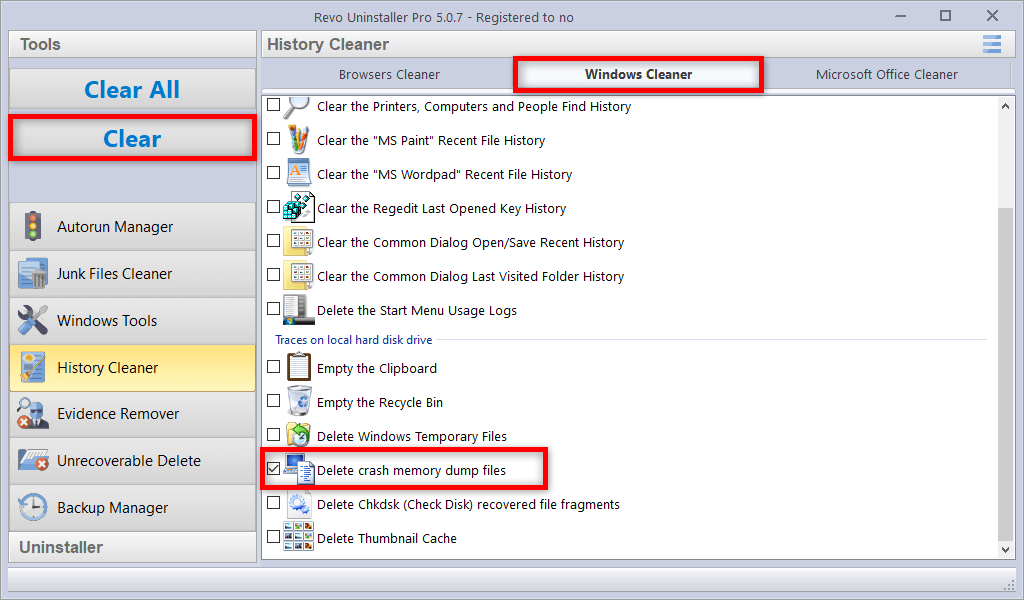The width and height of the screenshot is (1024, 600).
Task: Click the Evidence Remover agent icon
Action: [33, 414]
